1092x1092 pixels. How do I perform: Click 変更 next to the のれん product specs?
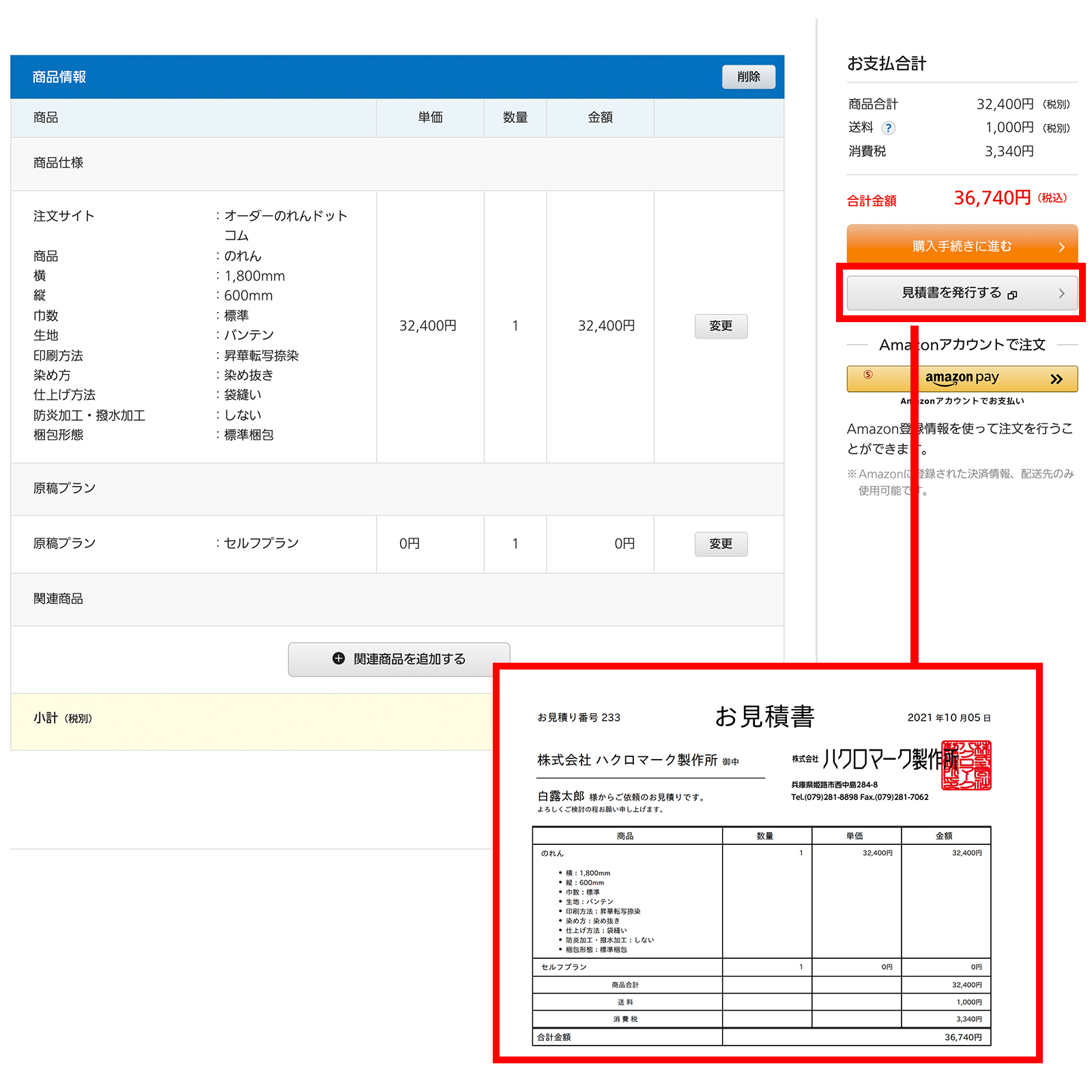tap(721, 326)
